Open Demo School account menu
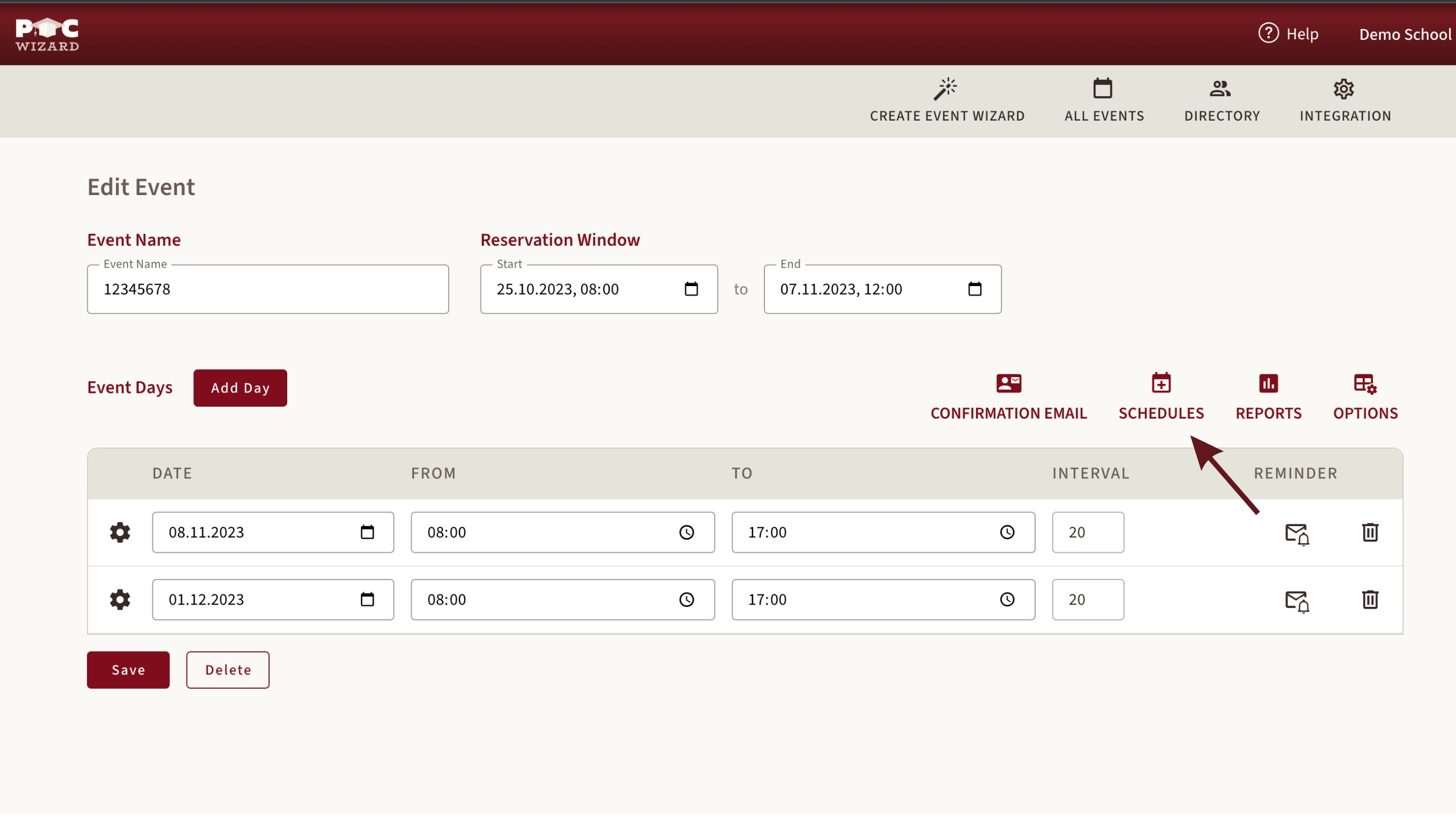The image size is (1456, 819). point(1405,34)
